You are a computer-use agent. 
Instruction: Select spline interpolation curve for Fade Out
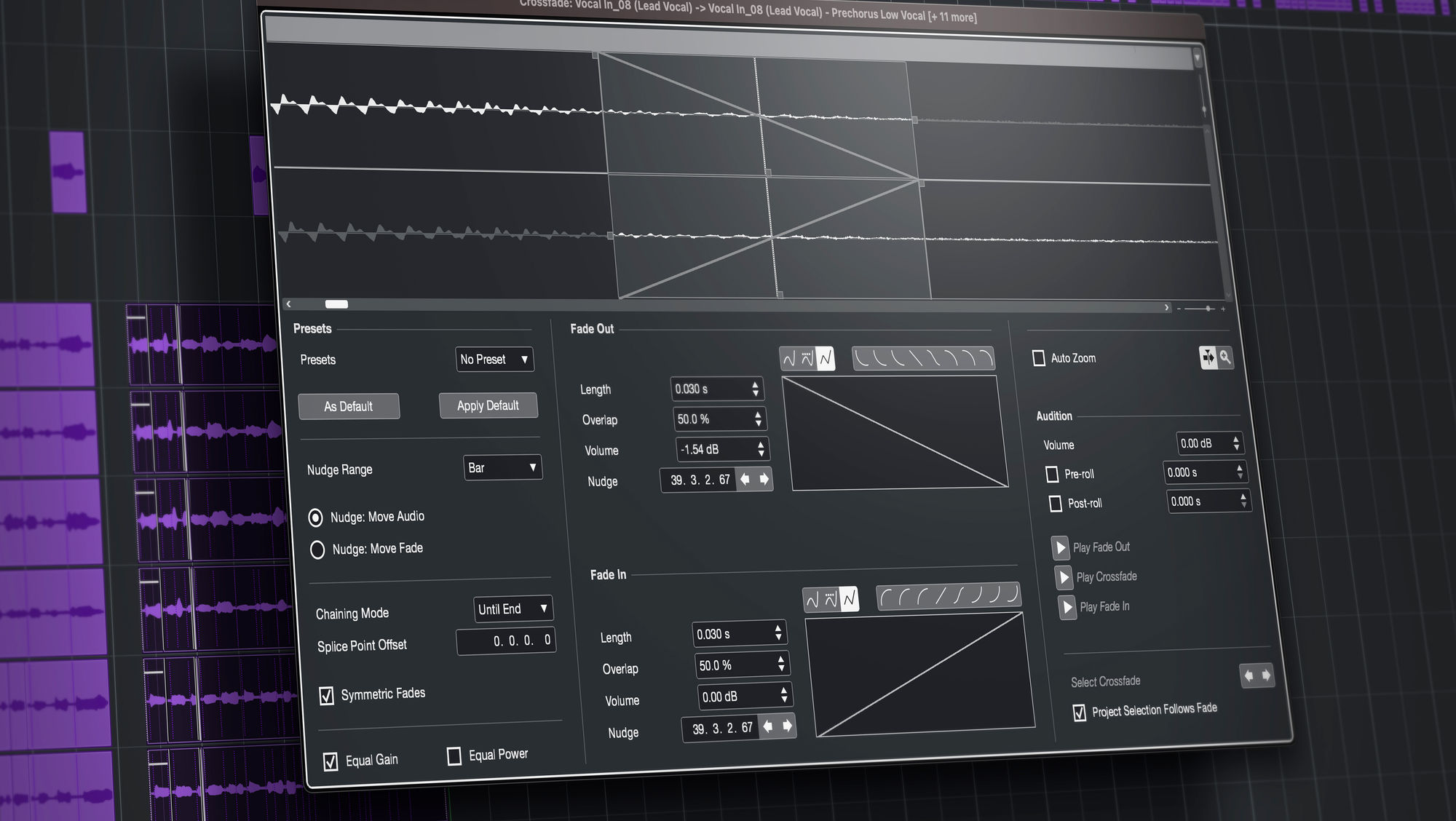(x=789, y=359)
